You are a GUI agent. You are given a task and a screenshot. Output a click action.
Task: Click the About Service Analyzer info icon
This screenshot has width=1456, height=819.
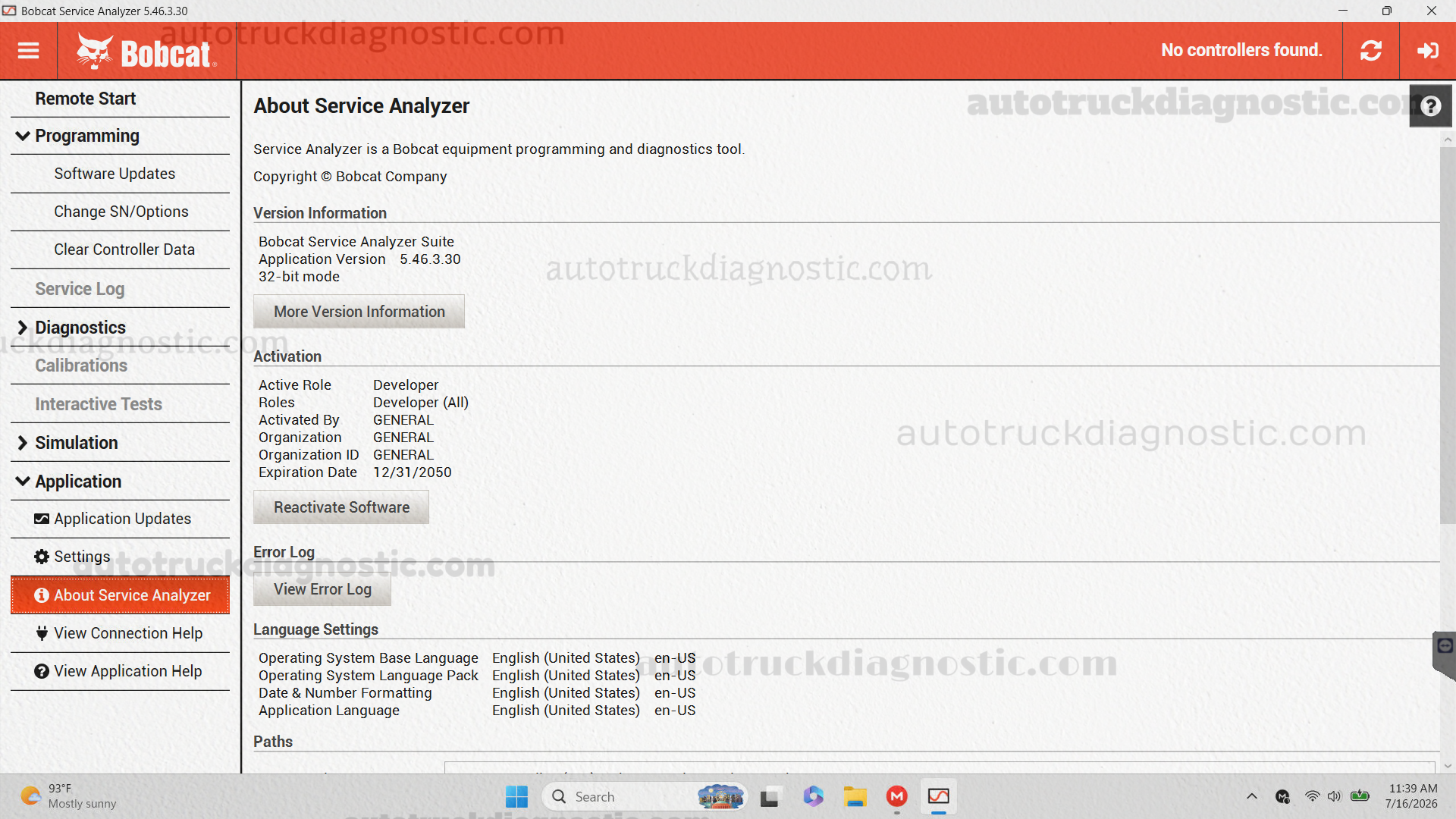pos(42,595)
